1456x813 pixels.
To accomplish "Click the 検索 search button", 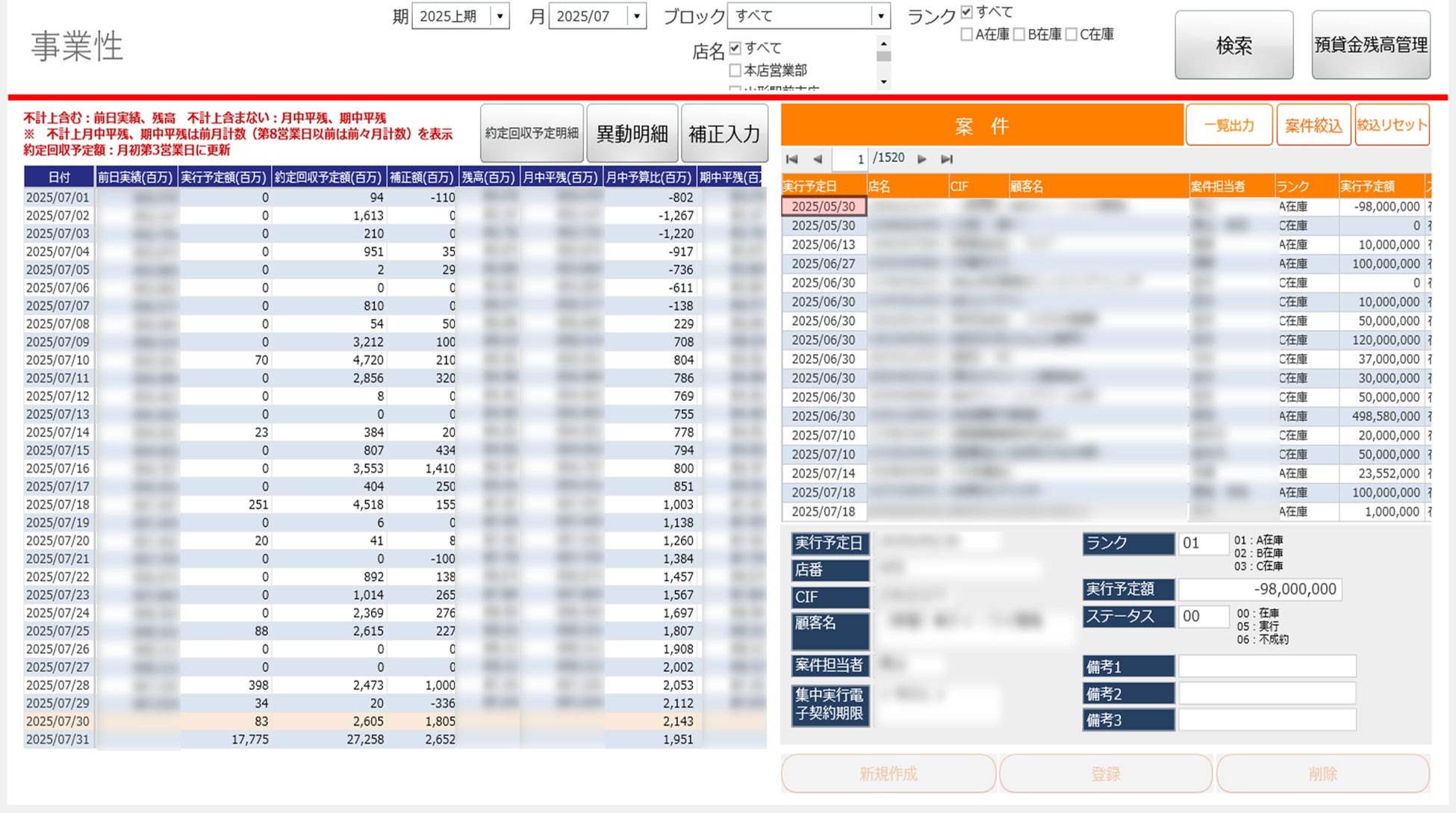I will (x=1233, y=45).
